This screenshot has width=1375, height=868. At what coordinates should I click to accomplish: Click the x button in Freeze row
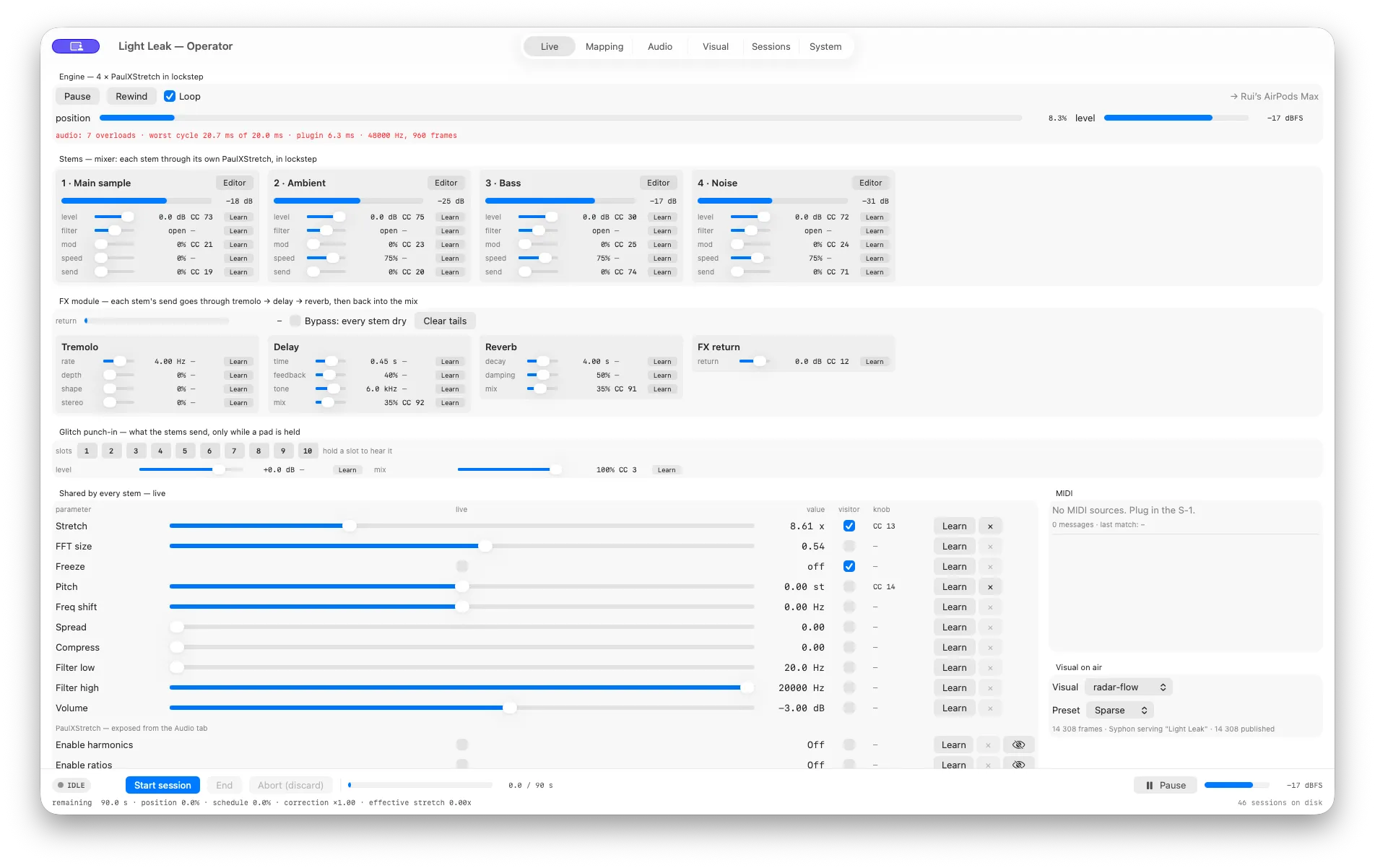point(990,567)
